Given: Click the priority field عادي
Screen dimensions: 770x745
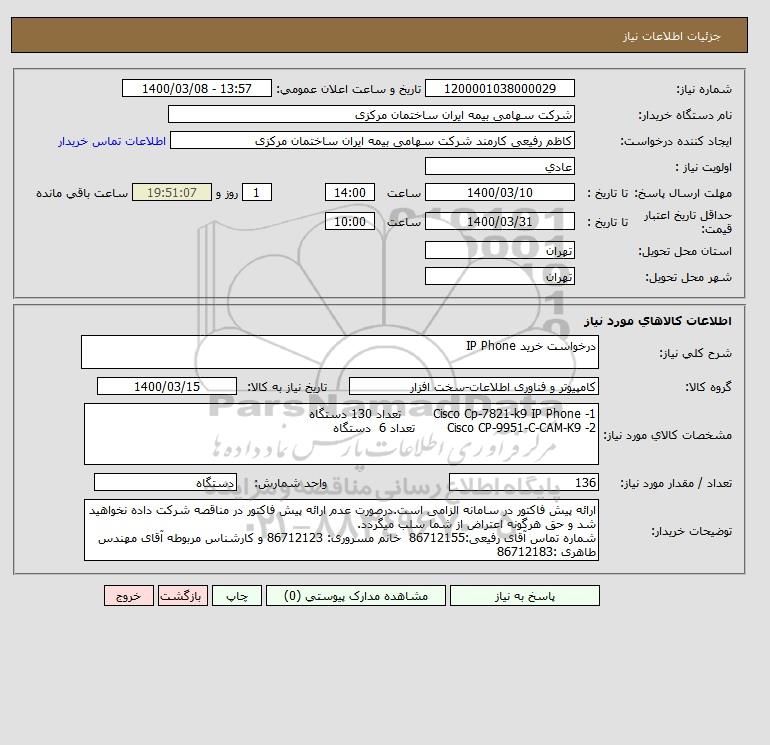Looking at the screenshot, I should click(x=499, y=166).
